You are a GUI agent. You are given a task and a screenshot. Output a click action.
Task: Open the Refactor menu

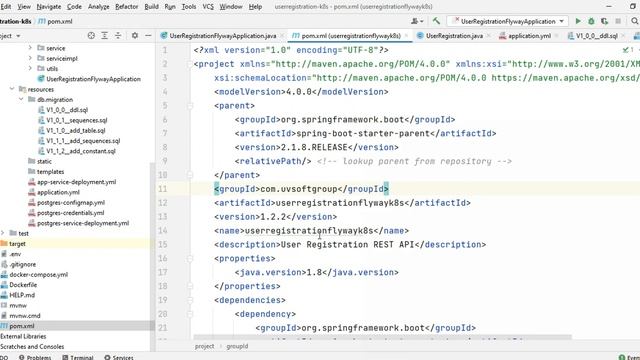pyautogui.click(x=127, y=7)
